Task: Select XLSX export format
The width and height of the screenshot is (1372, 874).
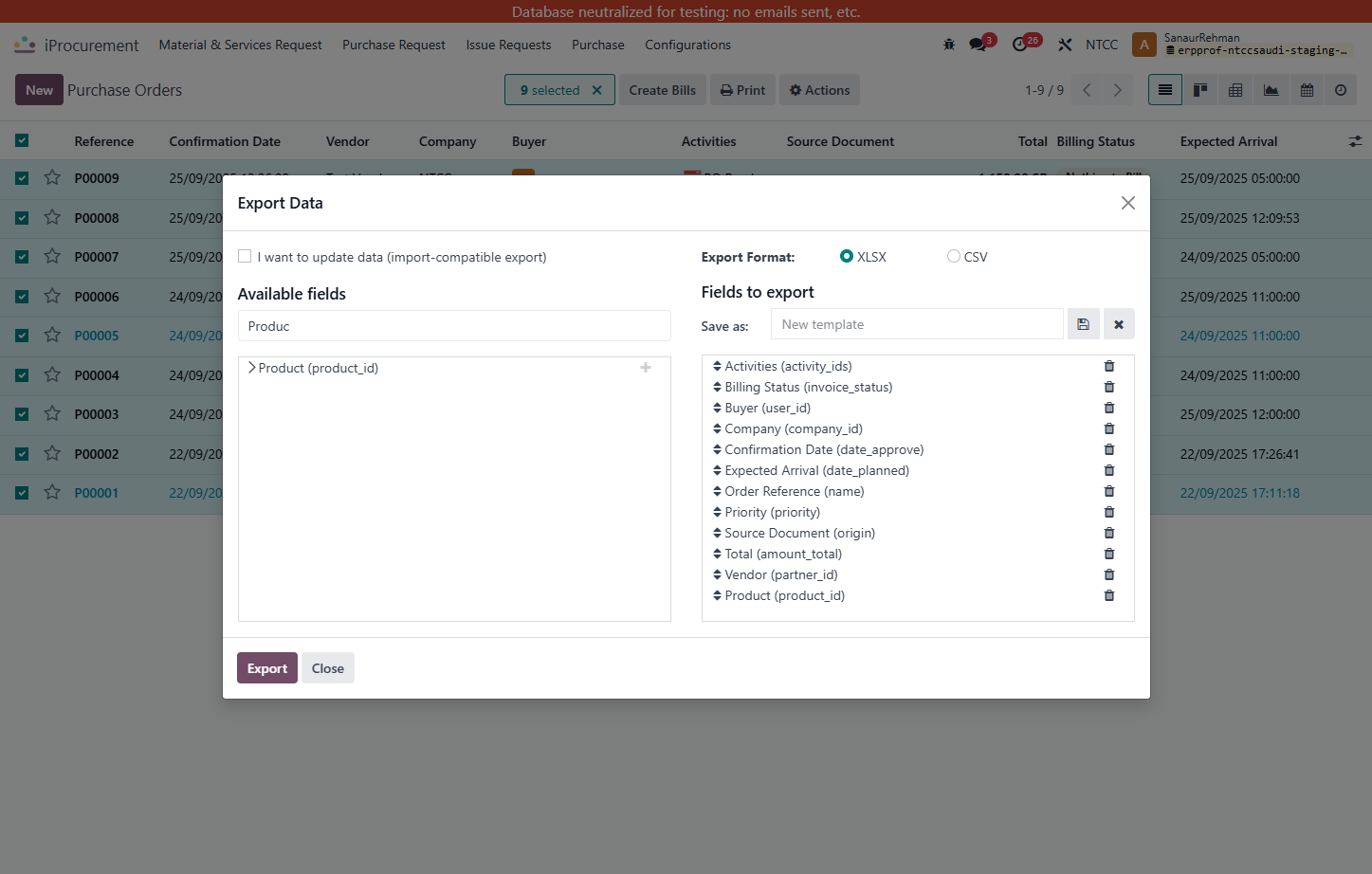Action: 847,256
